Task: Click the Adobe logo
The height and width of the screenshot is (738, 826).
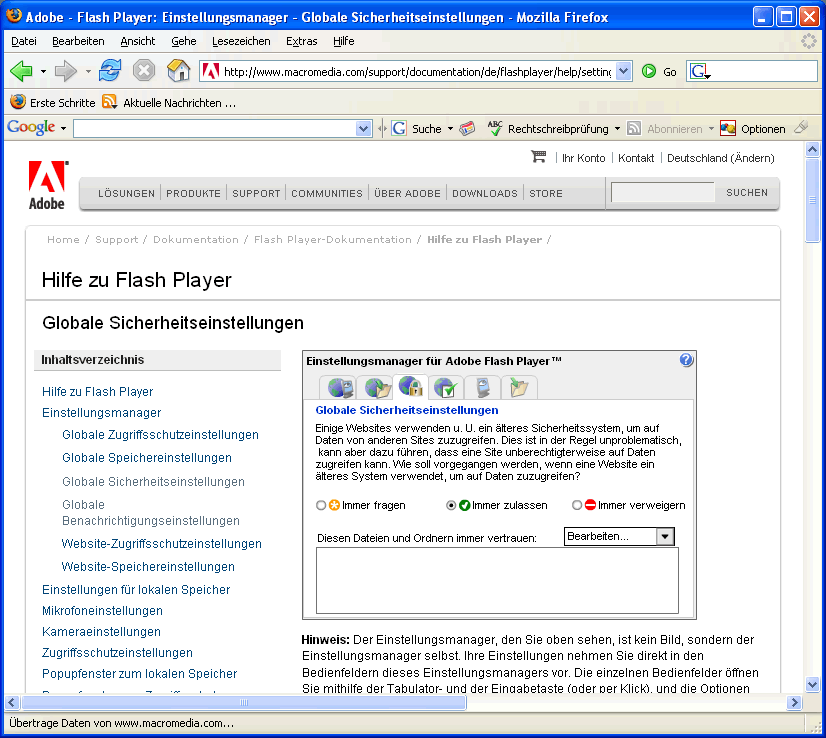Action: coord(47,185)
